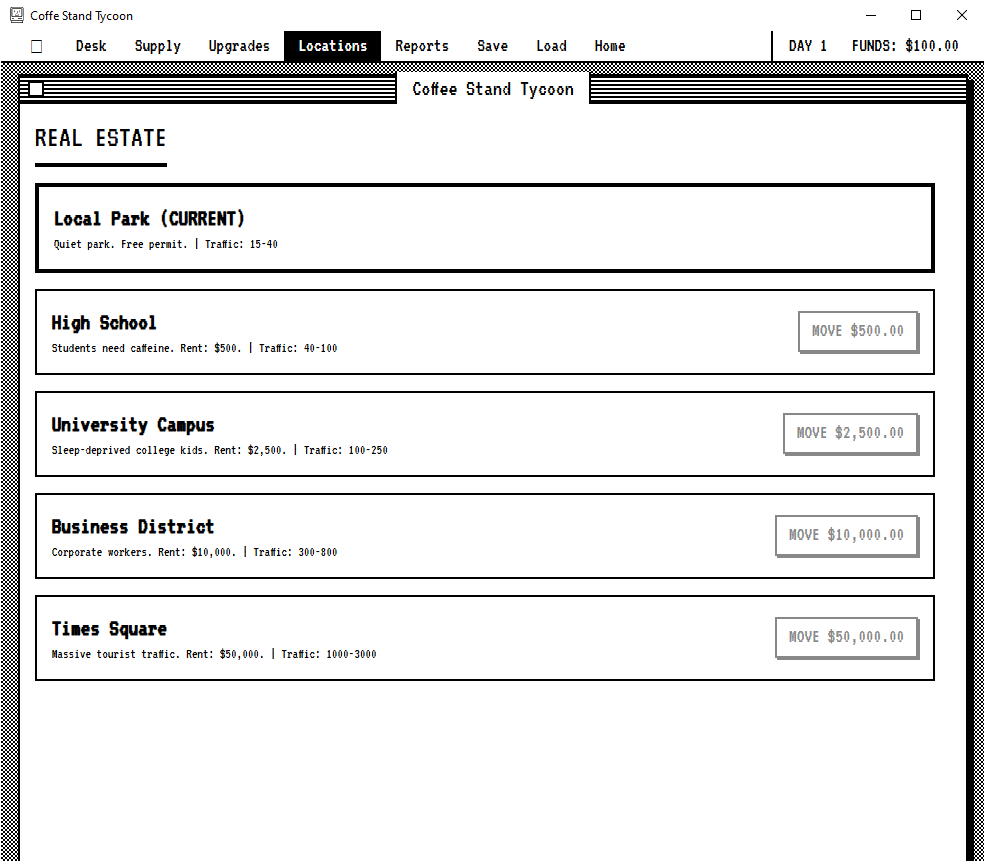984x861 pixels.
Task: Click 'Corporate workers' description text
Action: coord(100,552)
